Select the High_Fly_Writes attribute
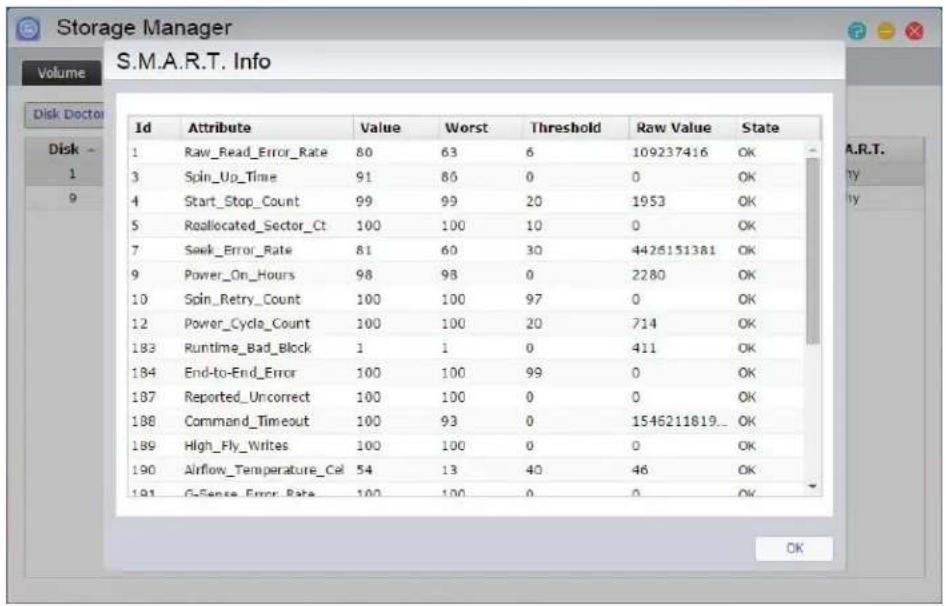This screenshot has width=946, height=606. pyautogui.click(x=236, y=446)
